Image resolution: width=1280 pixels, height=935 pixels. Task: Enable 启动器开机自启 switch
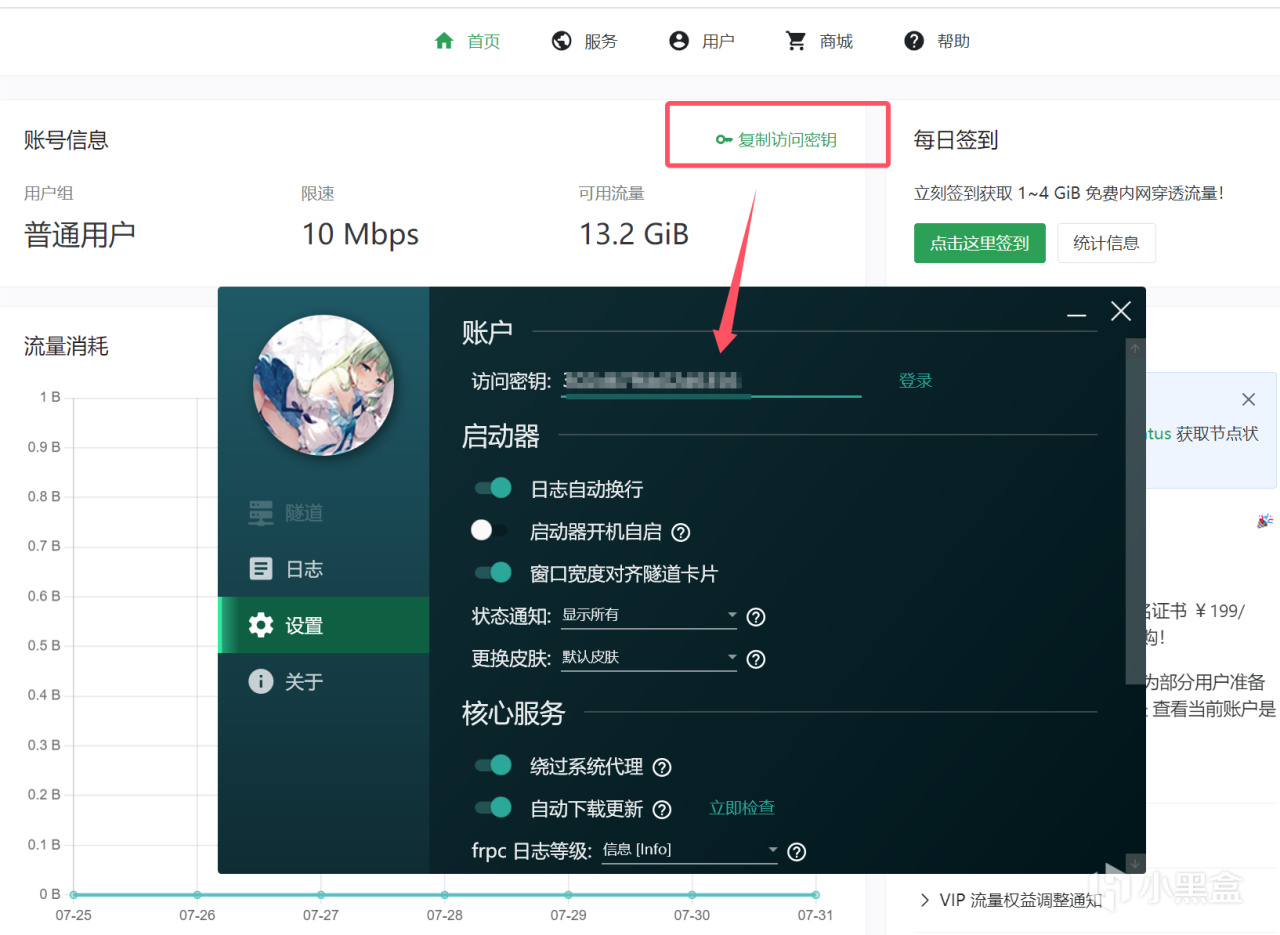(490, 531)
